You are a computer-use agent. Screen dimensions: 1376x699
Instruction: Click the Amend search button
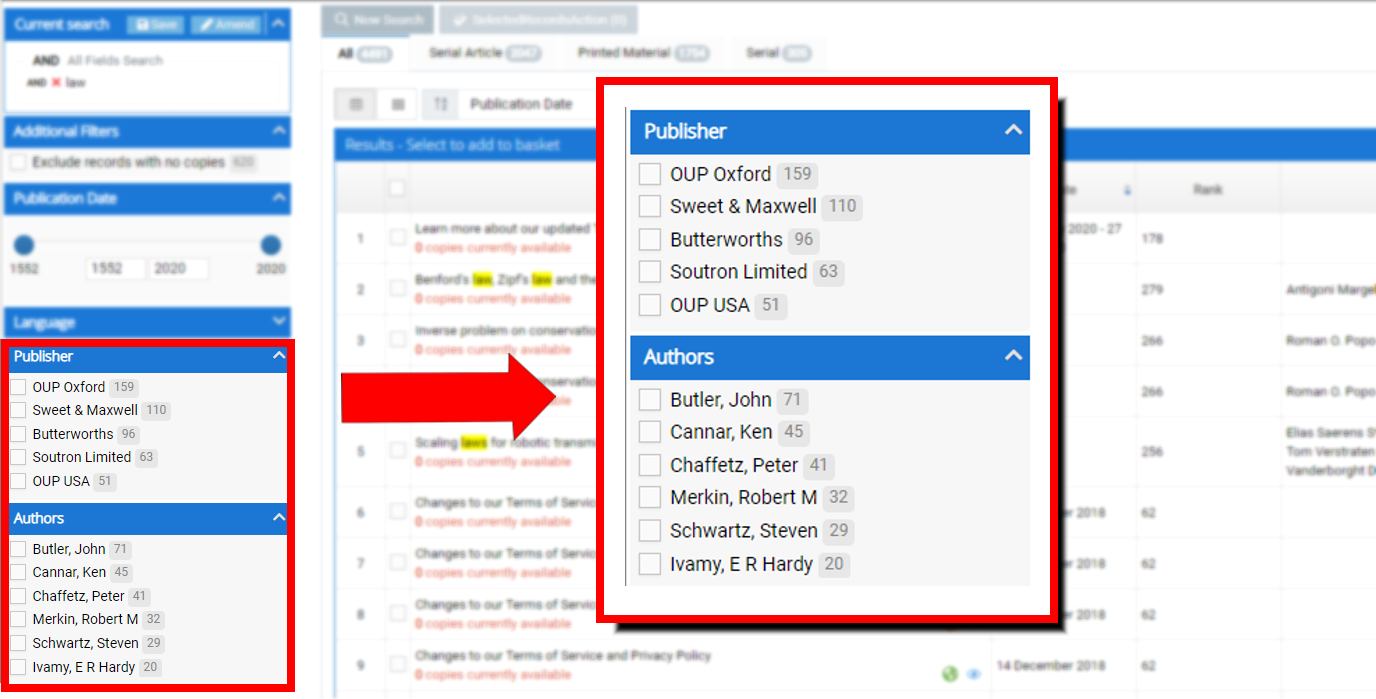tap(226, 25)
